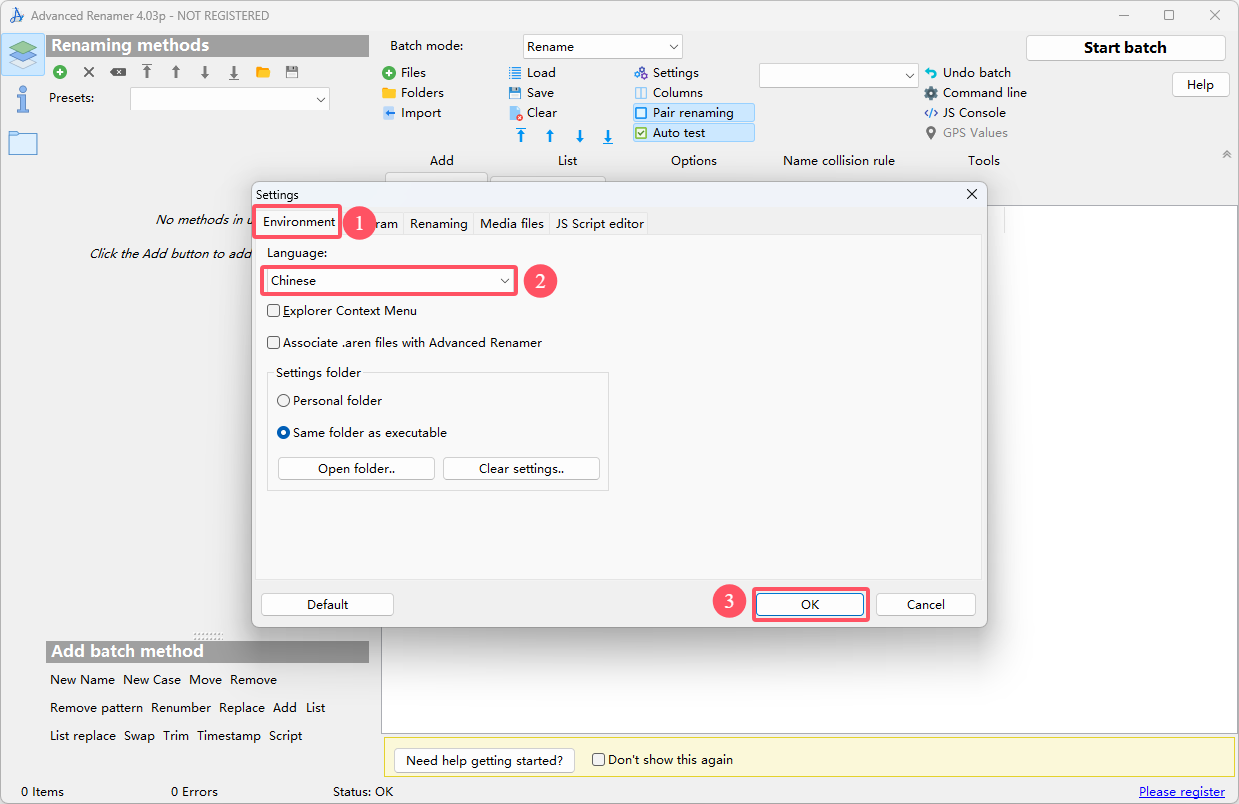The image size is (1239, 804).
Task: Move list item to top blue arrow
Action: (521, 136)
